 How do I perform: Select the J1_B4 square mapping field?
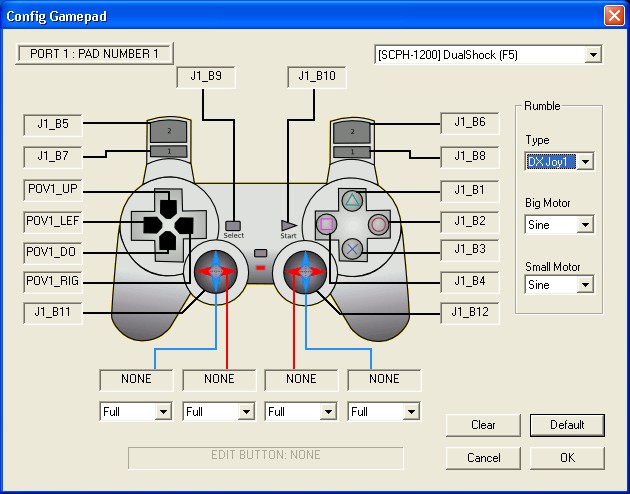(470, 282)
